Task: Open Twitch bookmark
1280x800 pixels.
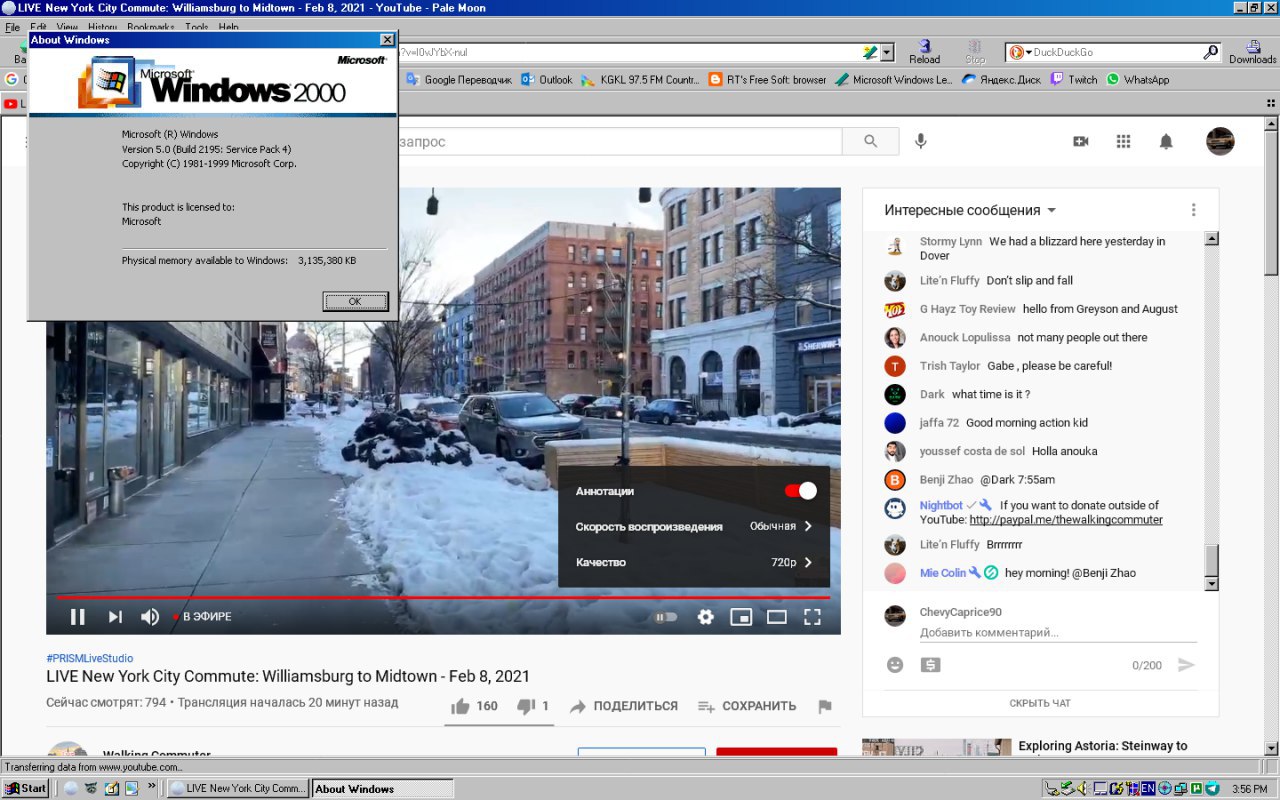Action: (1074, 80)
